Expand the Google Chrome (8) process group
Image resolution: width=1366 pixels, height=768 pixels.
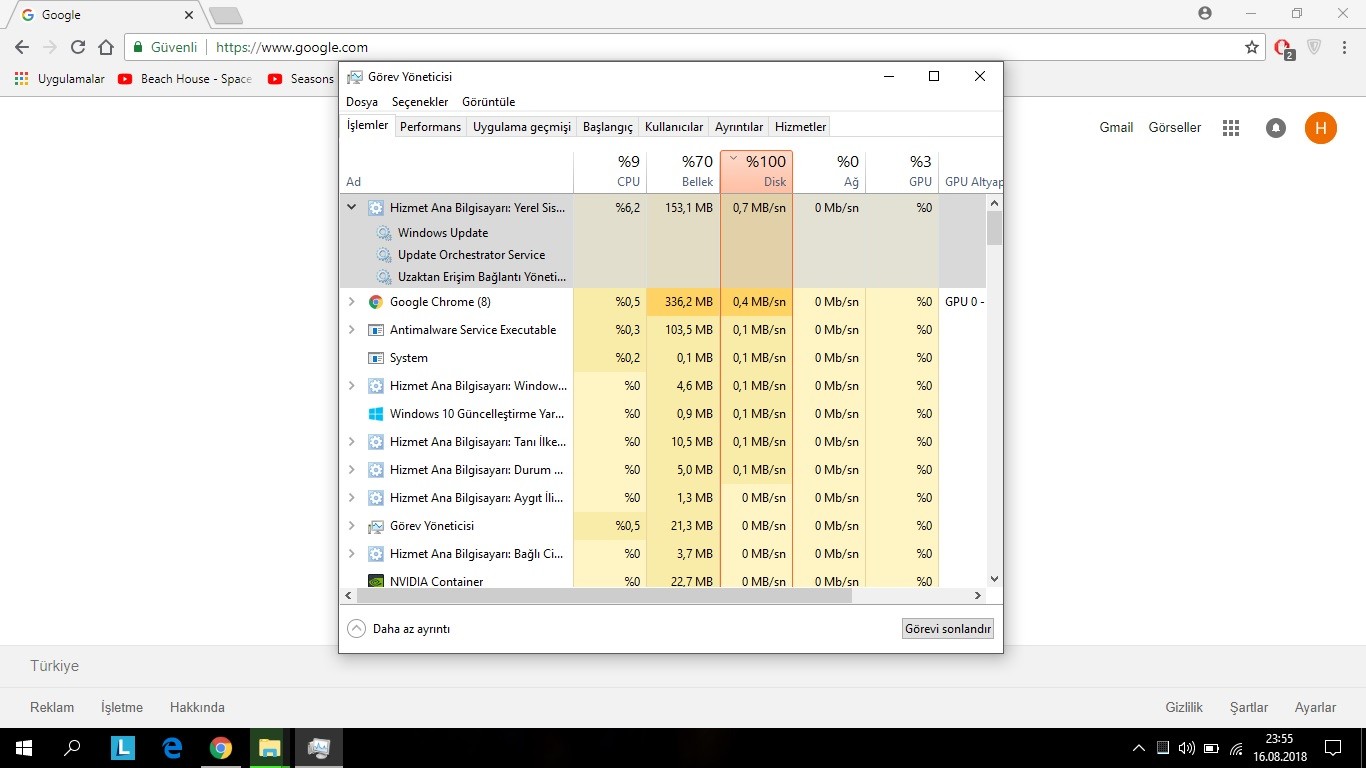point(351,302)
